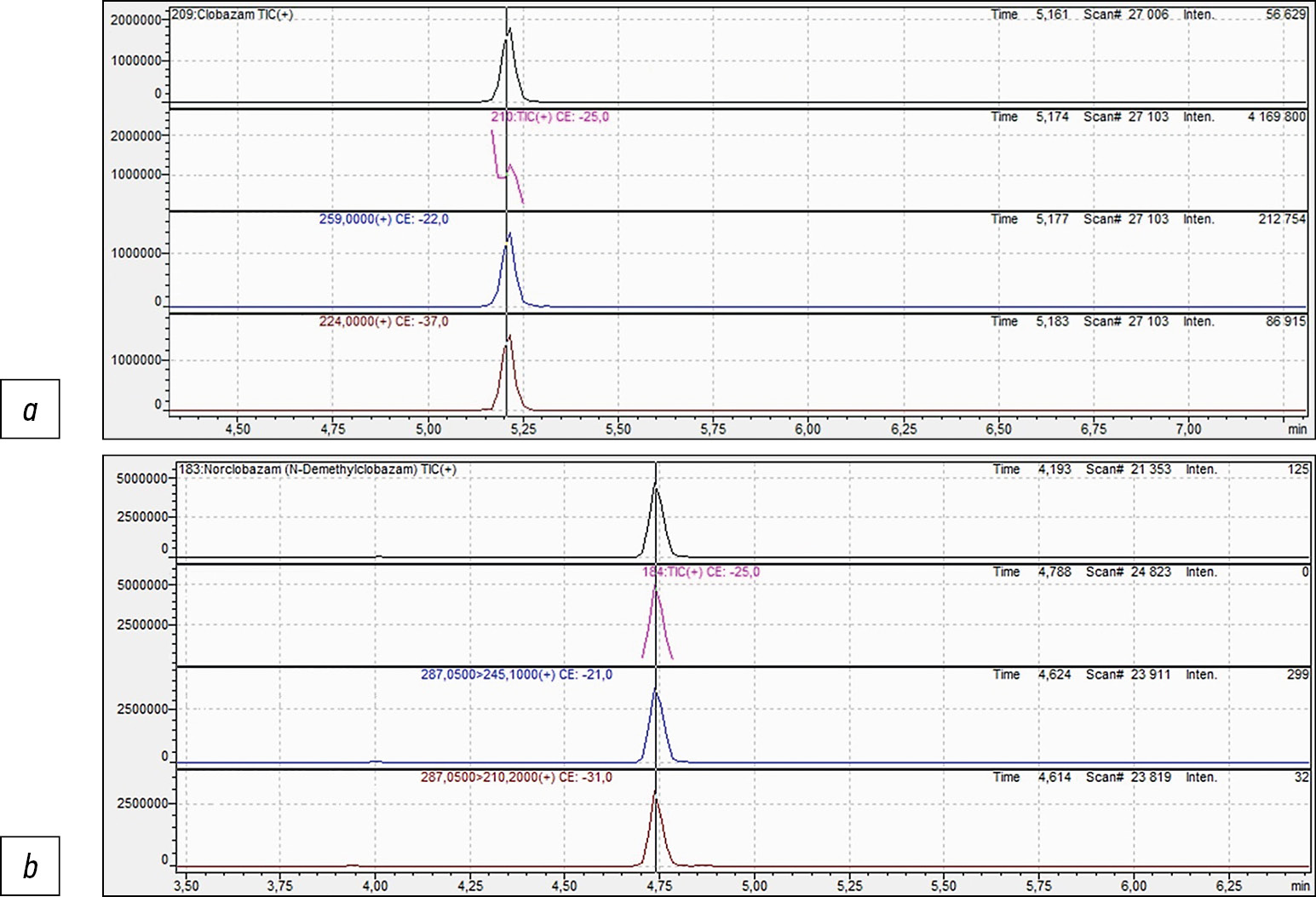The image size is (1316, 897).
Task: Select the panel label box 'a'
Action: [x=30, y=410]
